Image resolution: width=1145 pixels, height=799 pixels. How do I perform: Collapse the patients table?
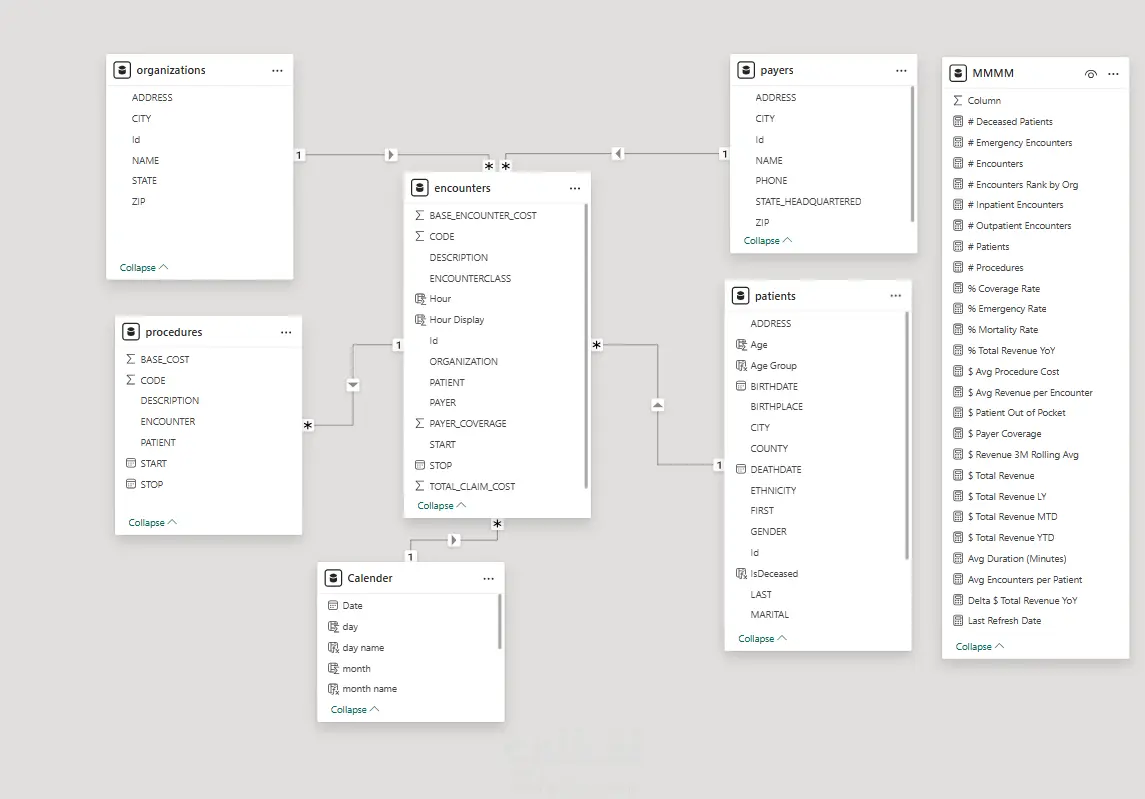(x=762, y=639)
